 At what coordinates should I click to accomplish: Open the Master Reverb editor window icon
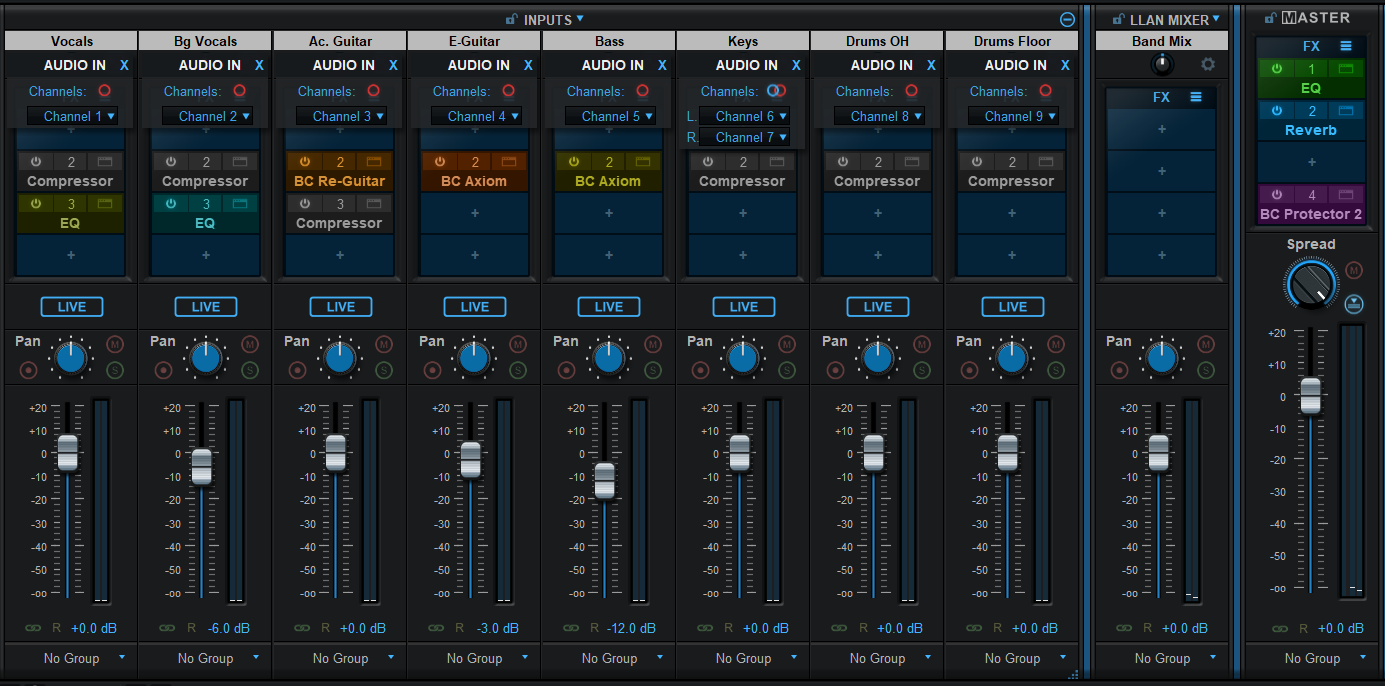point(1346,111)
